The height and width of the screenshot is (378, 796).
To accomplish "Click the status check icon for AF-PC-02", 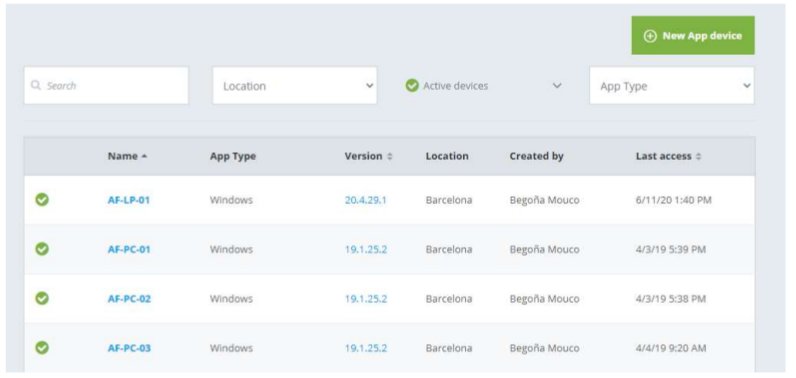I will (x=42, y=298).
